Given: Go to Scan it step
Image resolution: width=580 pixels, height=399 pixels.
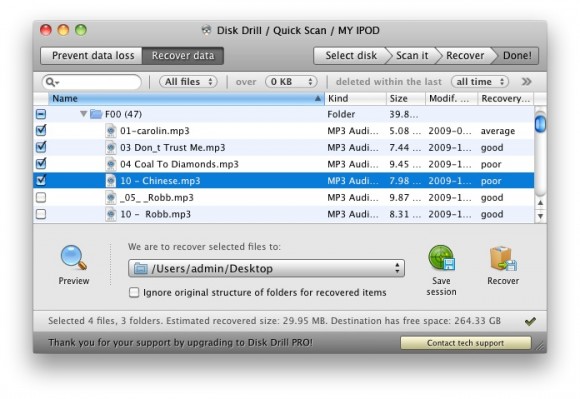Looking at the screenshot, I should [x=412, y=56].
